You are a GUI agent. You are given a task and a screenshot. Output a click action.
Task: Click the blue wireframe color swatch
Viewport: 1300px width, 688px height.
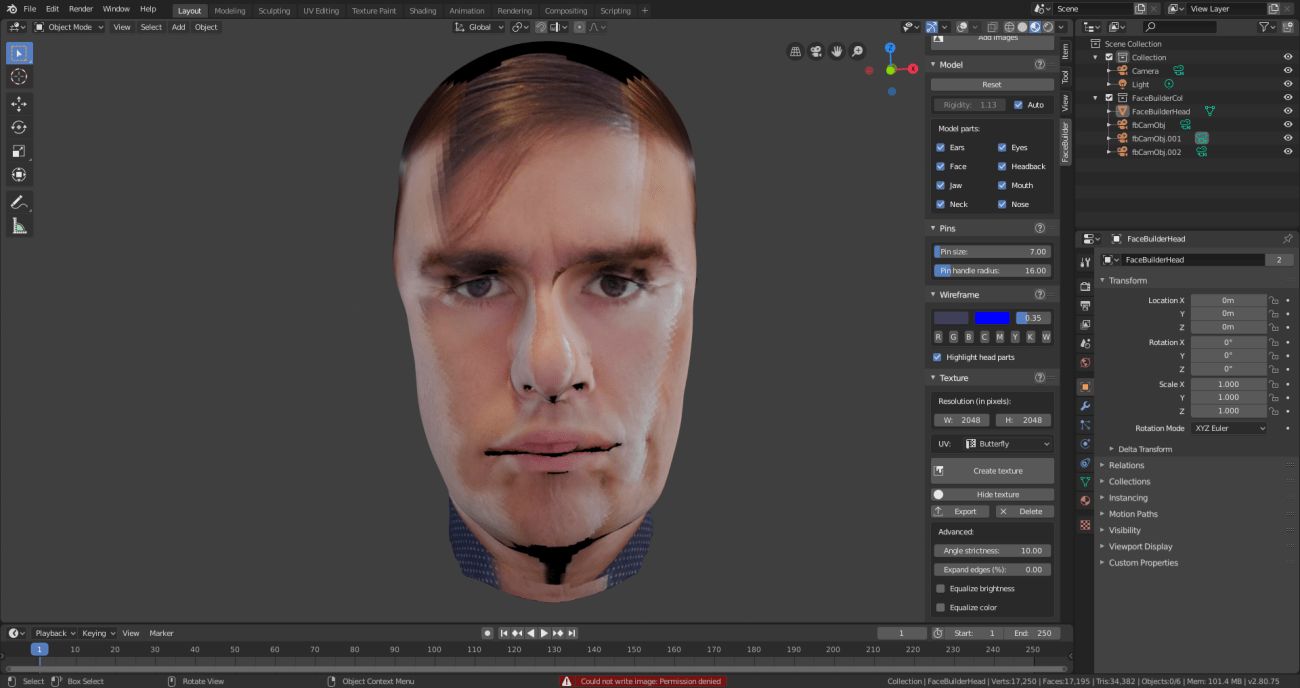992,318
